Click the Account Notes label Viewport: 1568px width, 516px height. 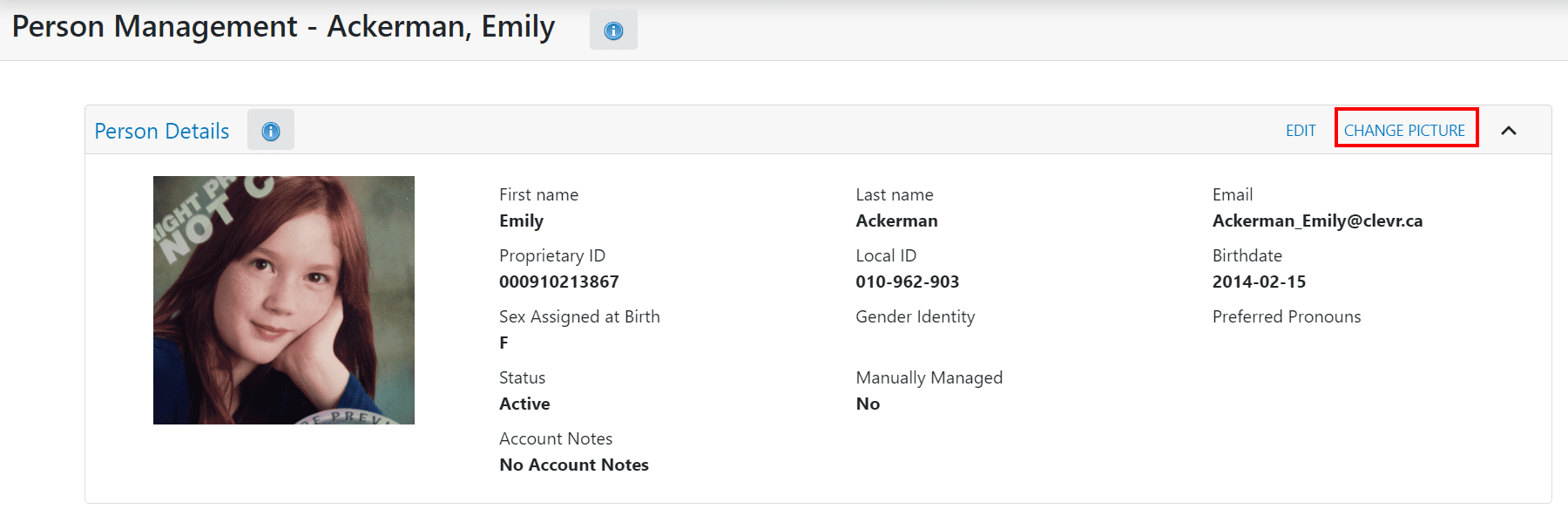click(x=556, y=438)
